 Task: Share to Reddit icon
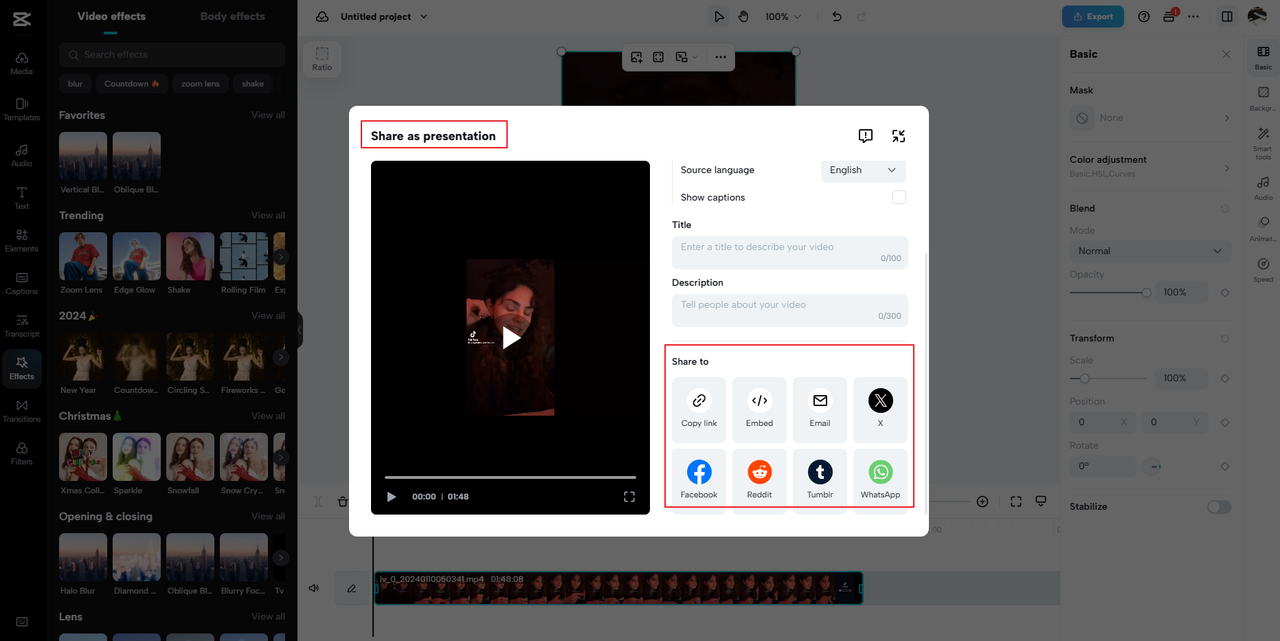pos(759,472)
